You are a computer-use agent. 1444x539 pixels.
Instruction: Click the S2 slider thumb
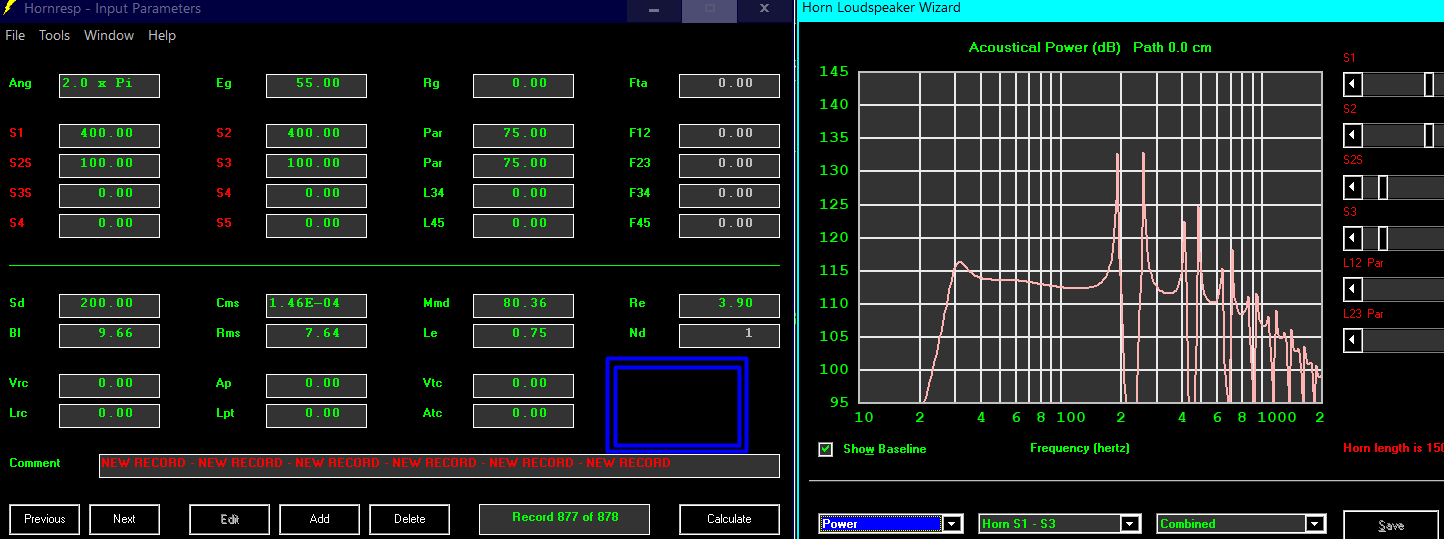click(x=1429, y=135)
